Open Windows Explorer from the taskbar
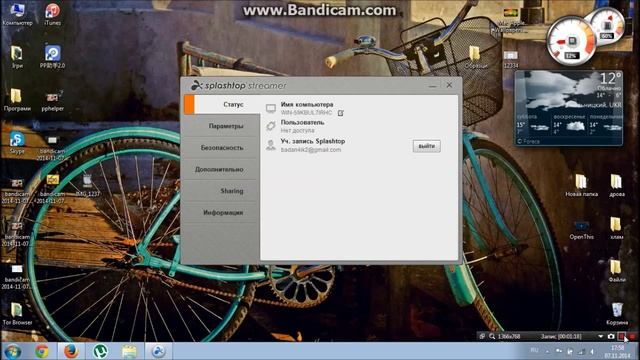 [x=129, y=351]
